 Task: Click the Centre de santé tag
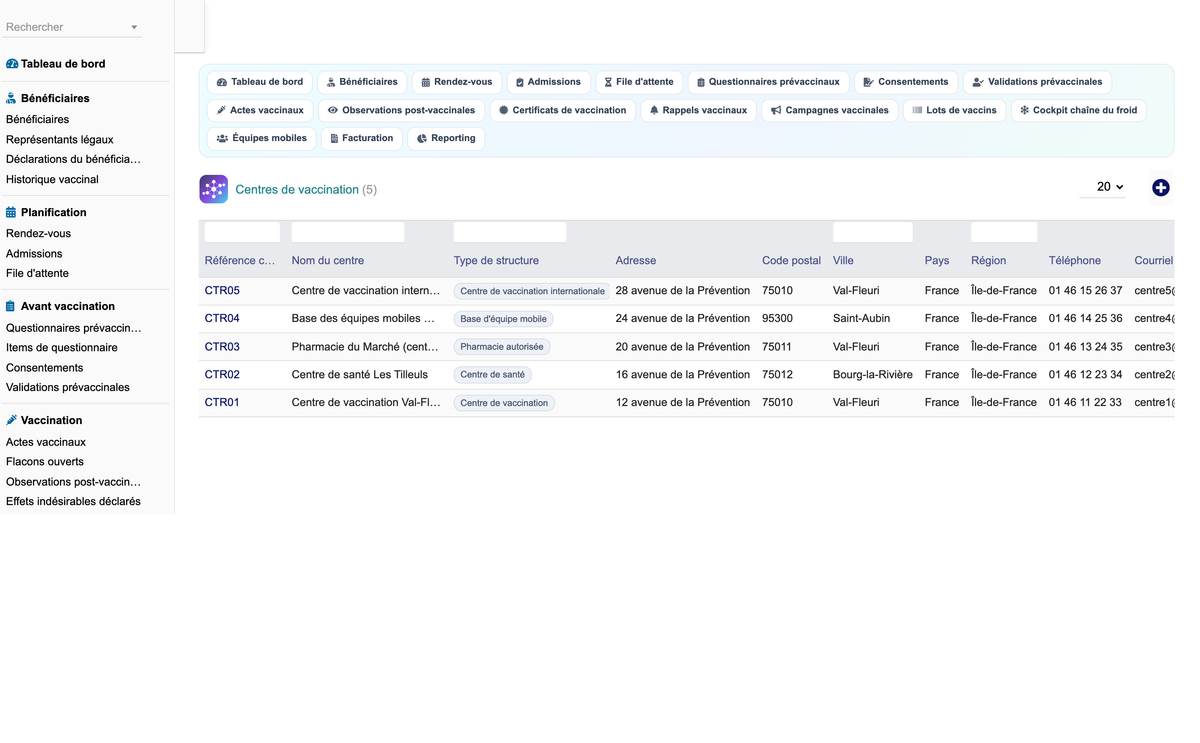(x=493, y=375)
